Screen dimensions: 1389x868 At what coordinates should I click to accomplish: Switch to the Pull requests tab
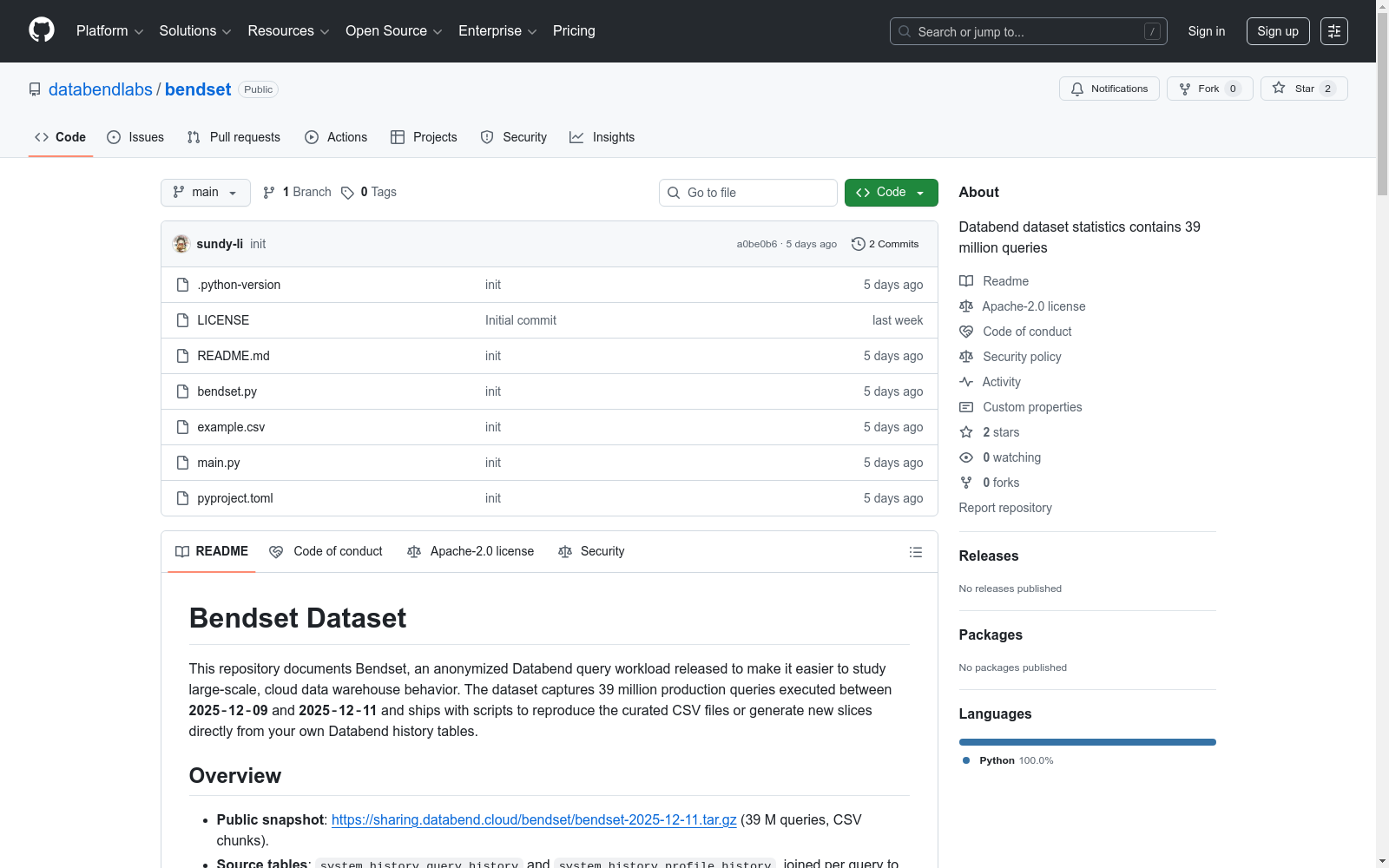[x=234, y=137]
